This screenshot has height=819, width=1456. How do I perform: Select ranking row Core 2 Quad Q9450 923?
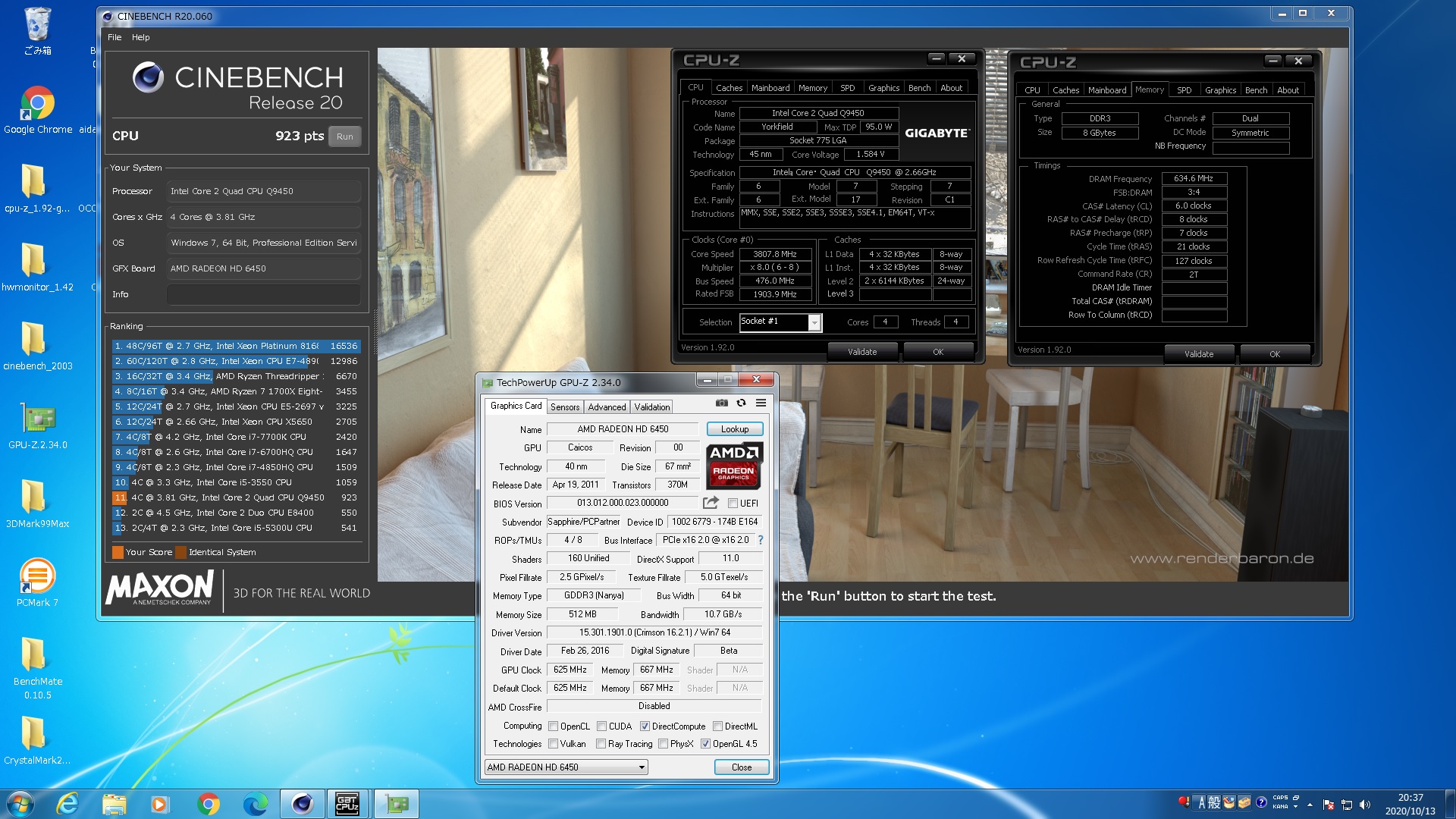236,497
